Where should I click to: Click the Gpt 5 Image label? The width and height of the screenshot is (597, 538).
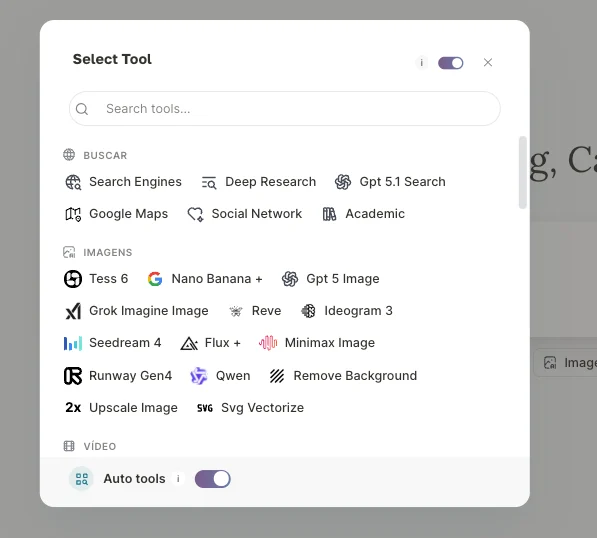tap(343, 279)
